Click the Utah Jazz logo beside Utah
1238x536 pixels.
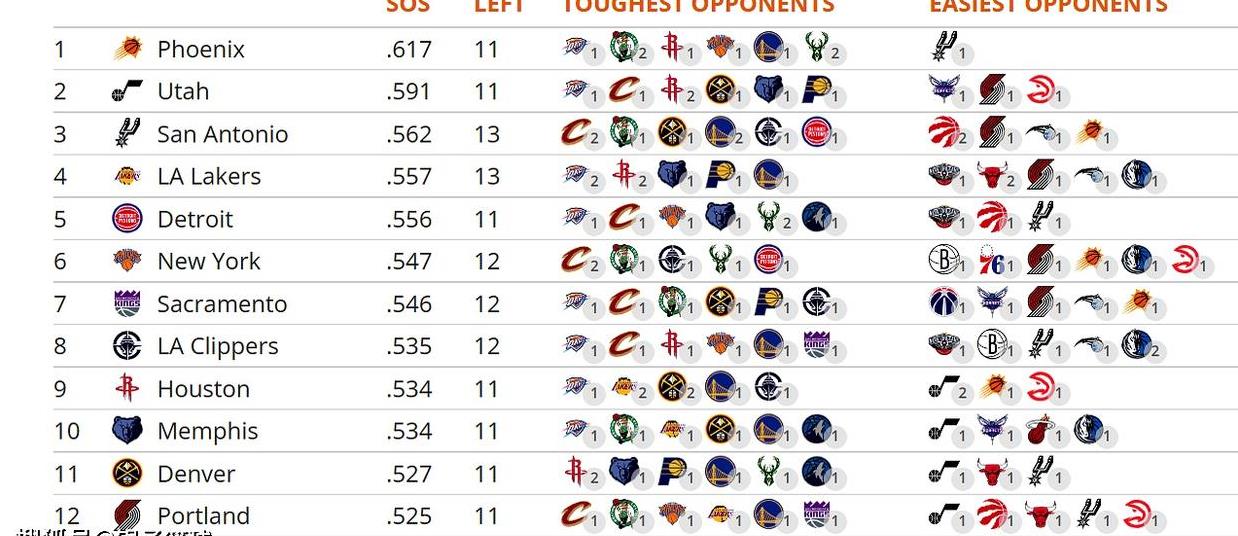pyautogui.click(x=127, y=91)
